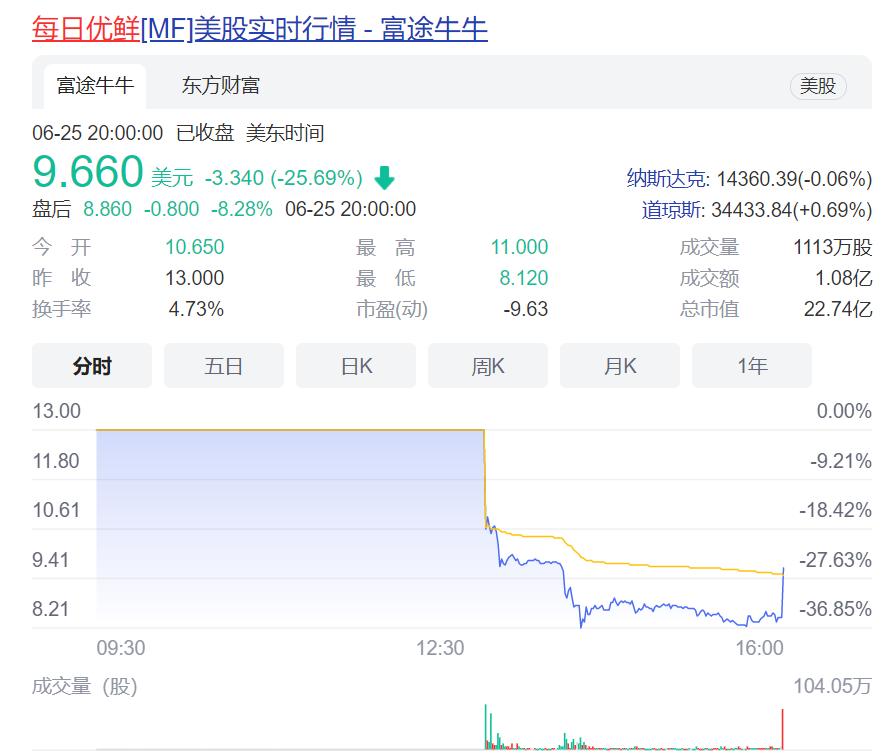Viewport: 893px width, 755px height.
Task: Select the 富途牛牛 source tab
Action: (x=95, y=86)
